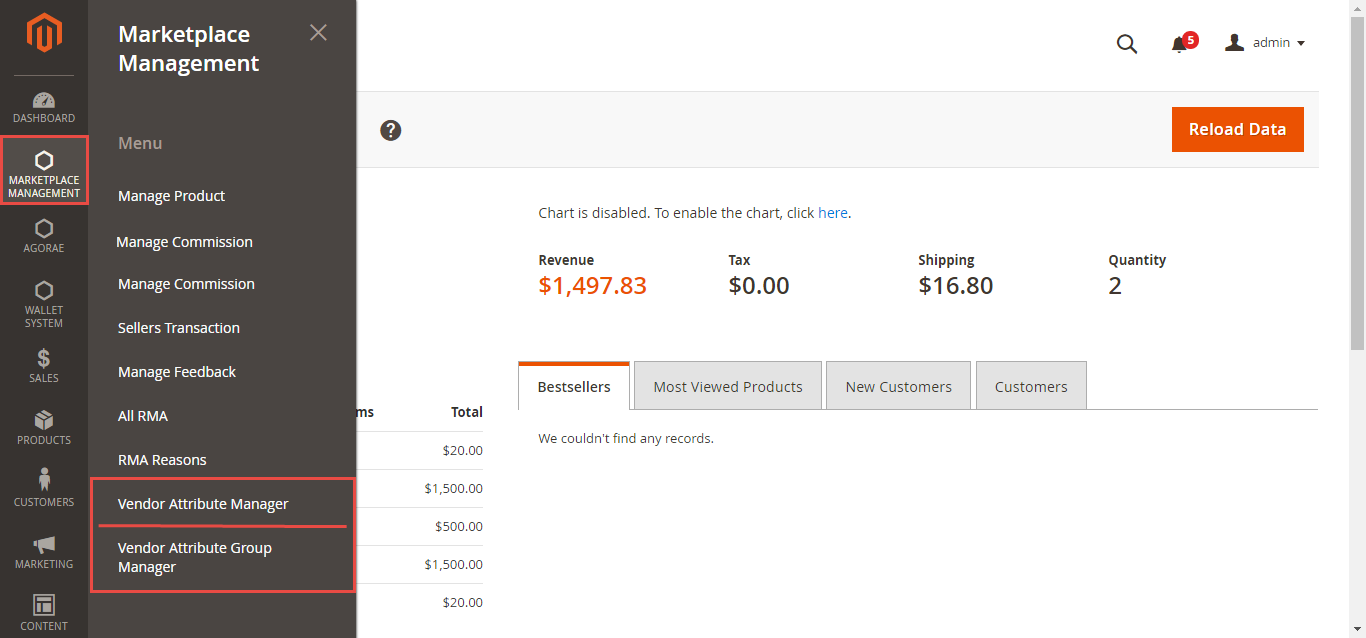Click the help question mark icon
Screen dimensions: 1366x638
coord(391,130)
